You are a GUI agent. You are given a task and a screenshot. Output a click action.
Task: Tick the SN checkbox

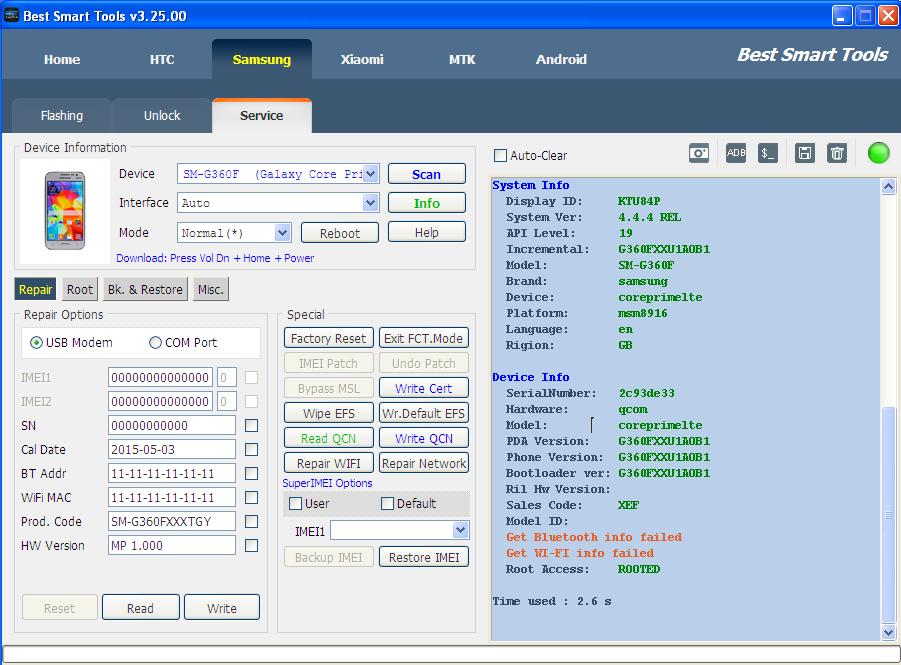coord(251,425)
